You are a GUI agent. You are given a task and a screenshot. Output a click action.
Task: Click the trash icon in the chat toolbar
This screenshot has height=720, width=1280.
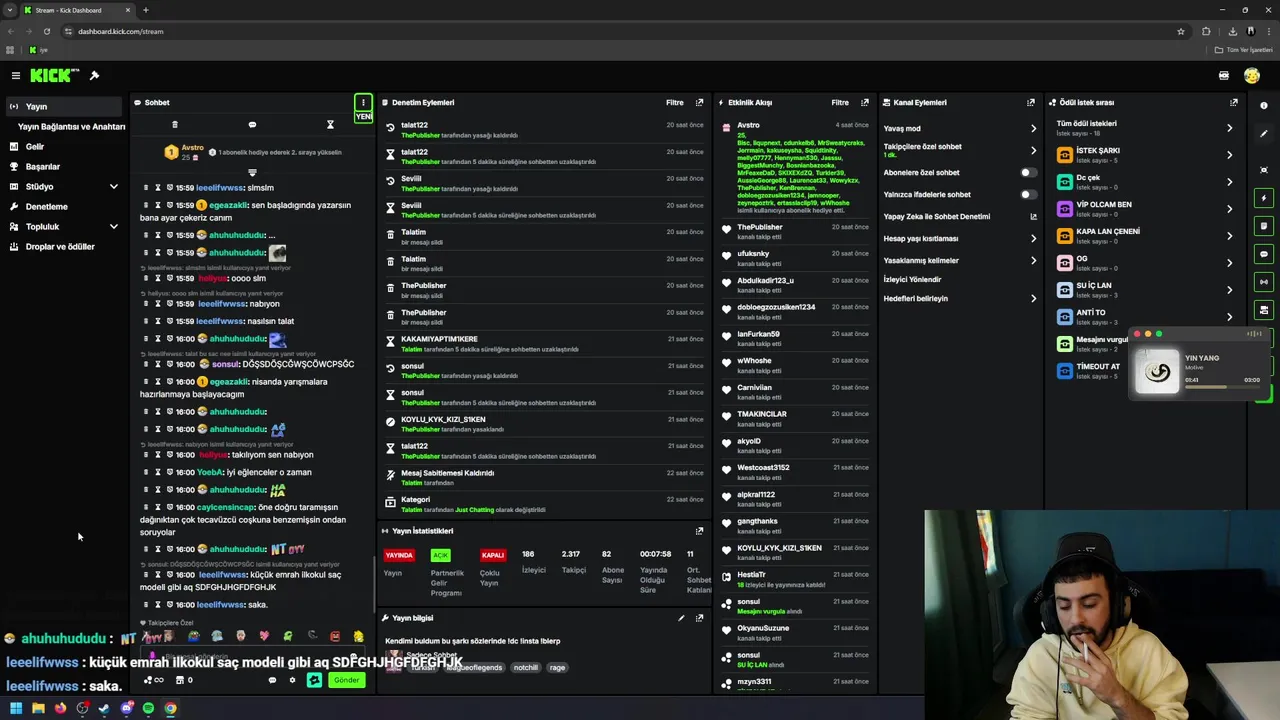(175, 125)
